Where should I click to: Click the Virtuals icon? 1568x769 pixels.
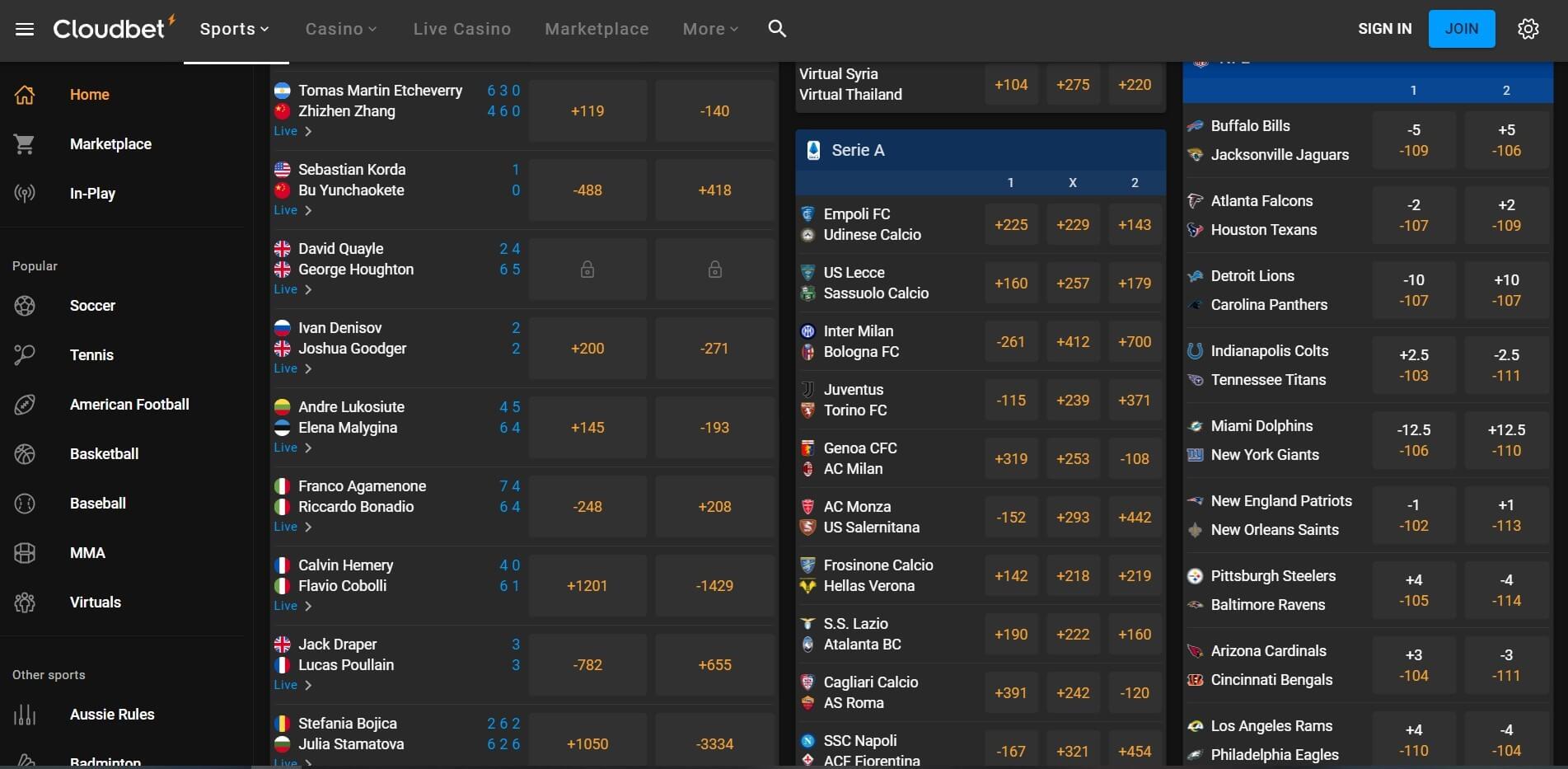coord(25,603)
